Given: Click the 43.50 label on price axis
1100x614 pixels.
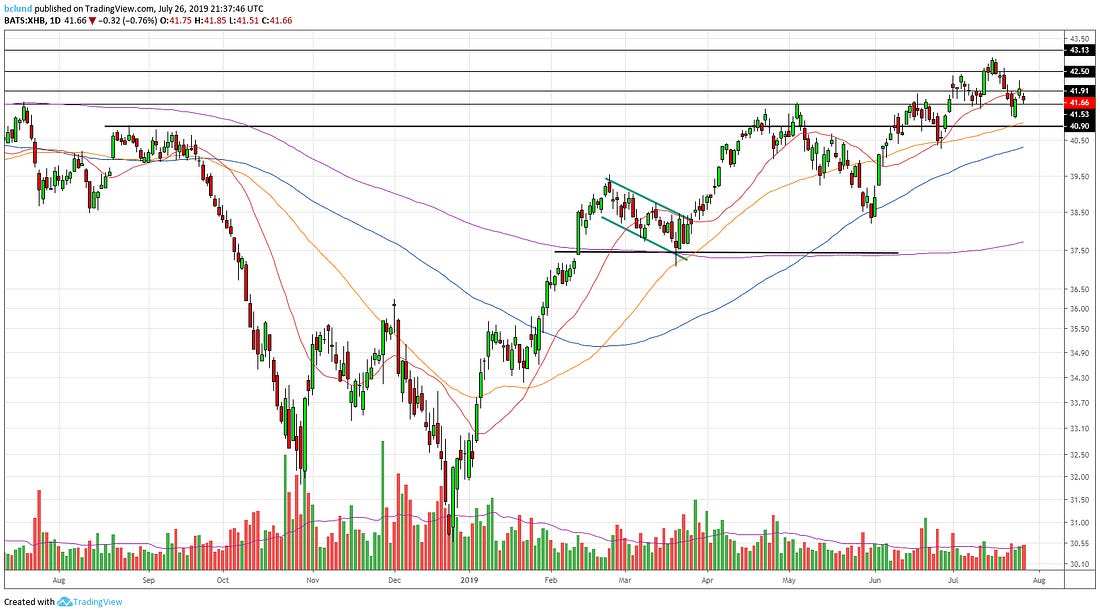Looking at the screenshot, I should tap(1079, 38).
